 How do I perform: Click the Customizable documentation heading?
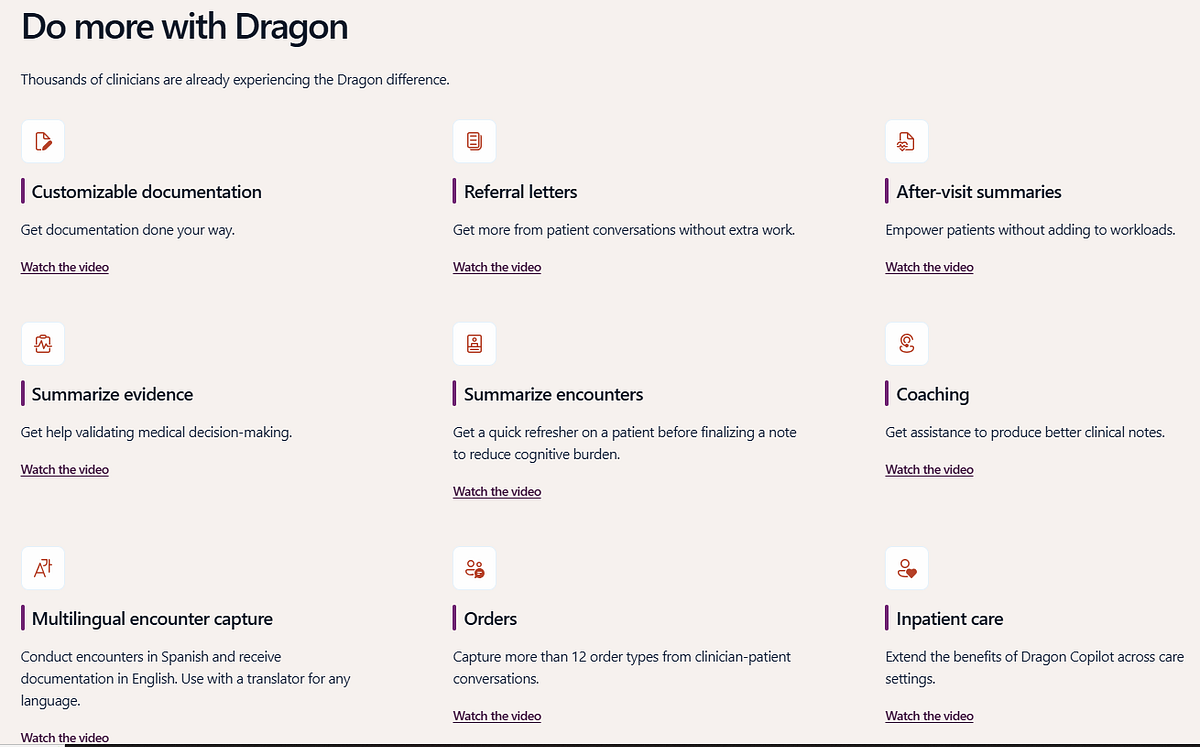pyautogui.click(x=147, y=192)
